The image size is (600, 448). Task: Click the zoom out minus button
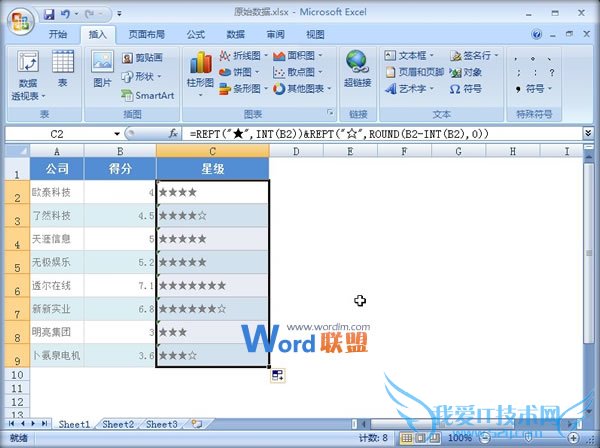pyautogui.click(x=485, y=438)
